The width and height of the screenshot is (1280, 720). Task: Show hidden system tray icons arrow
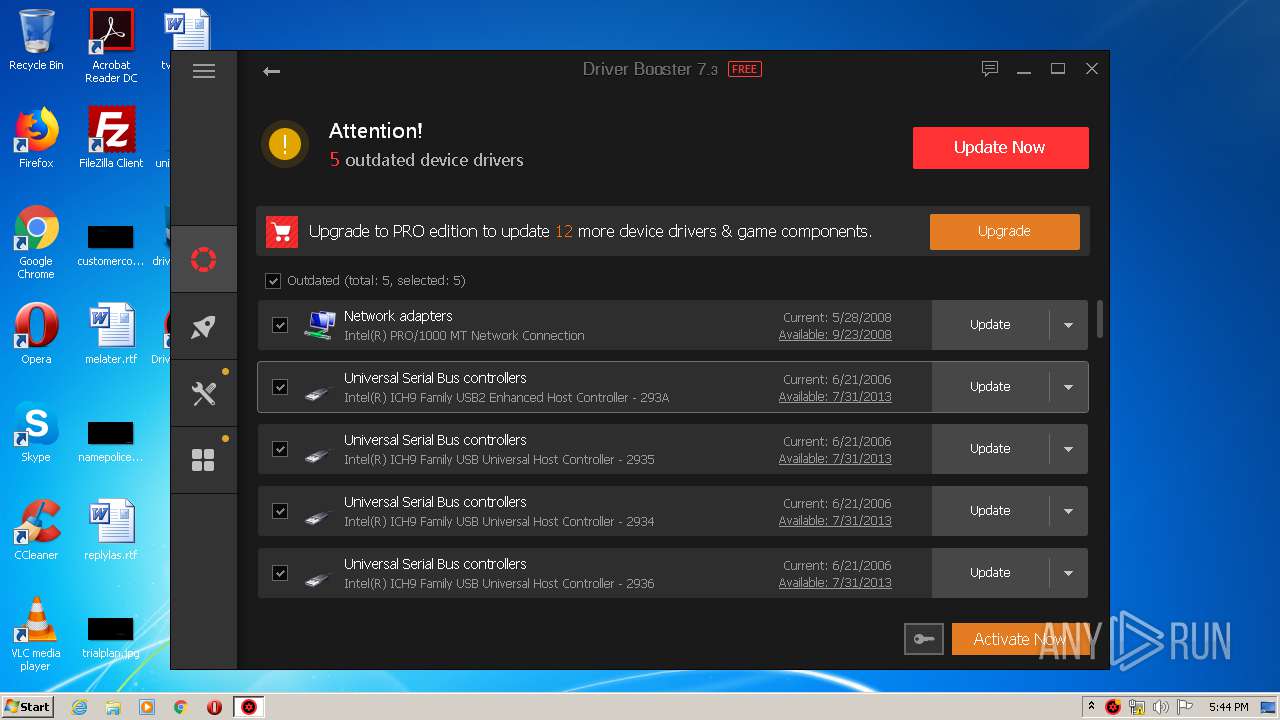coord(1091,707)
